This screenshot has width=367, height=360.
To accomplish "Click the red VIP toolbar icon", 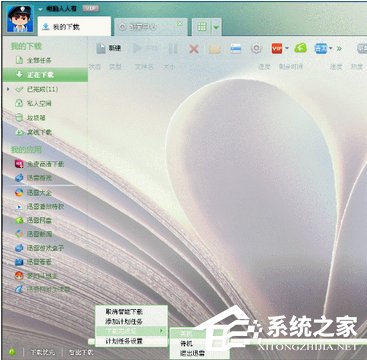I will point(277,49).
